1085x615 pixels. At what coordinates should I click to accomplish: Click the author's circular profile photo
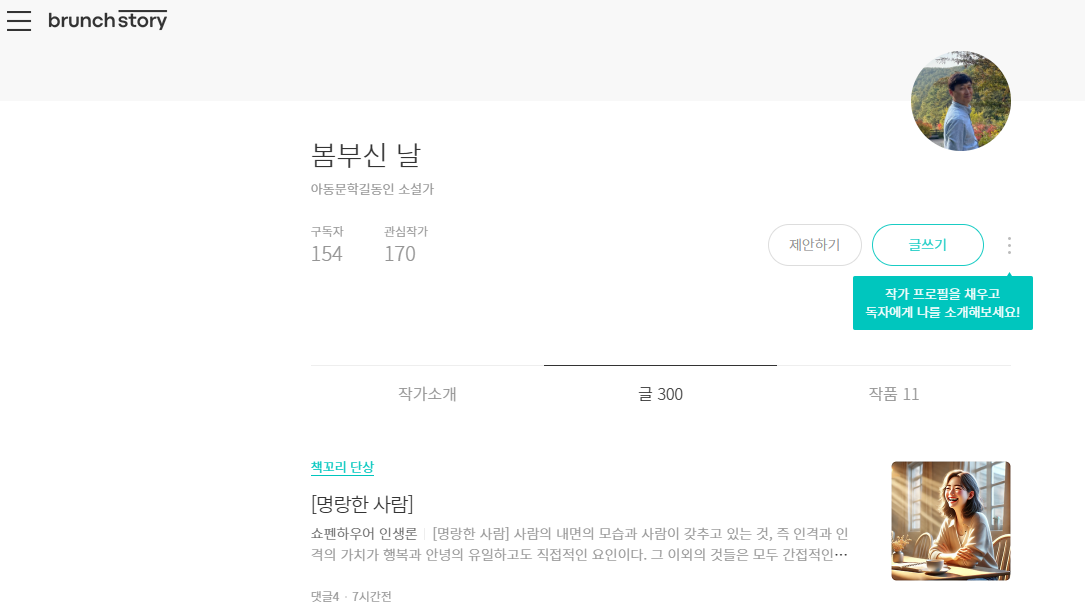pos(960,100)
